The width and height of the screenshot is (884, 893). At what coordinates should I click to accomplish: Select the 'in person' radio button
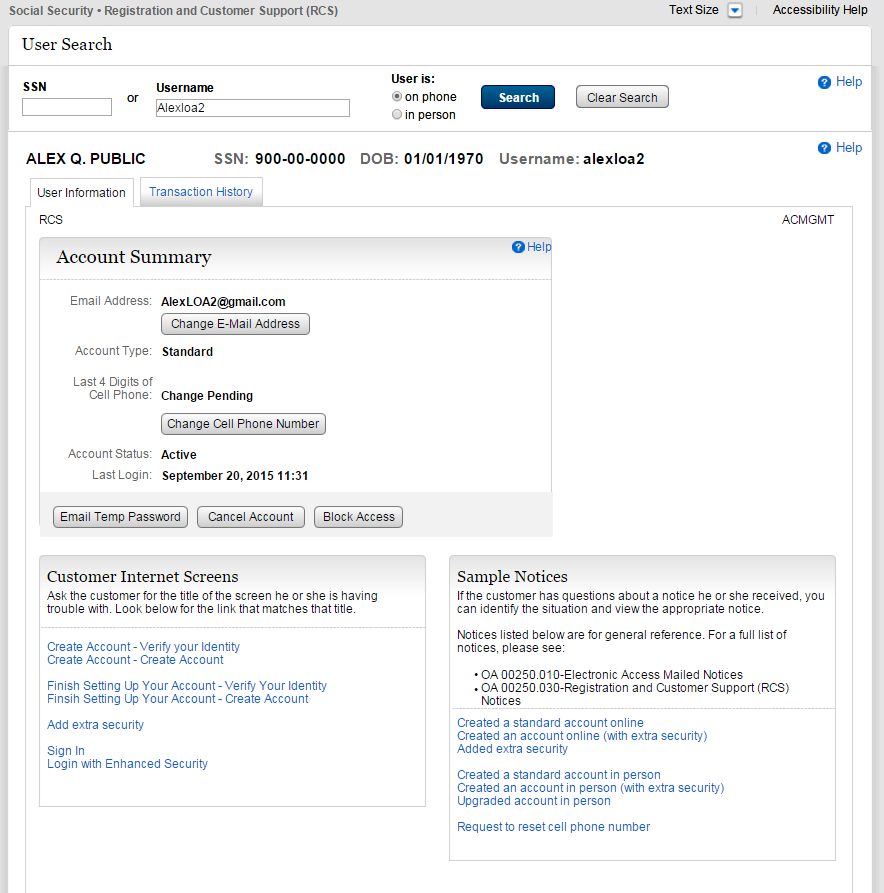click(397, 114)
